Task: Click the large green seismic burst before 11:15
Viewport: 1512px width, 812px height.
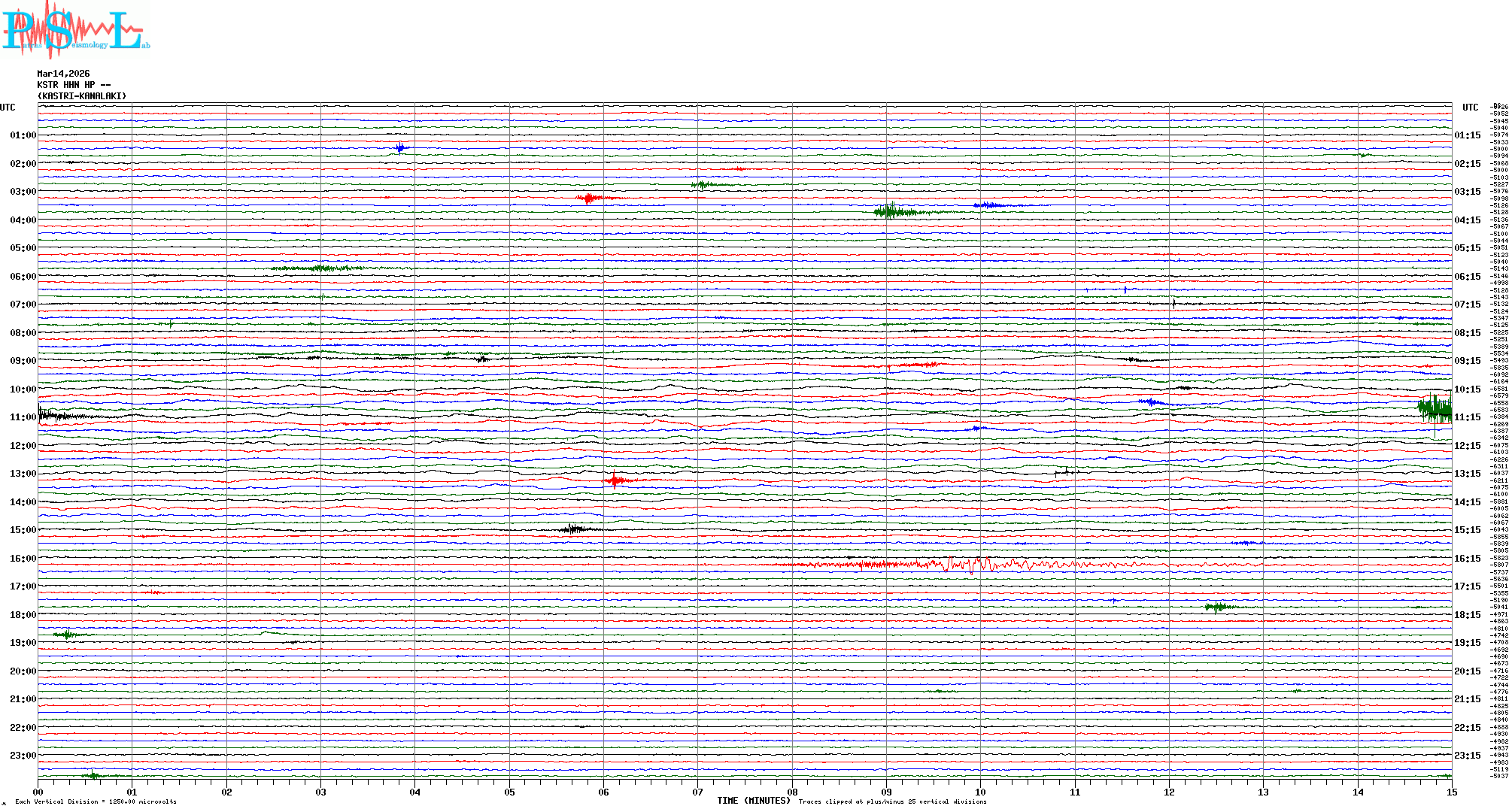Action: [x=1435, y=410]
